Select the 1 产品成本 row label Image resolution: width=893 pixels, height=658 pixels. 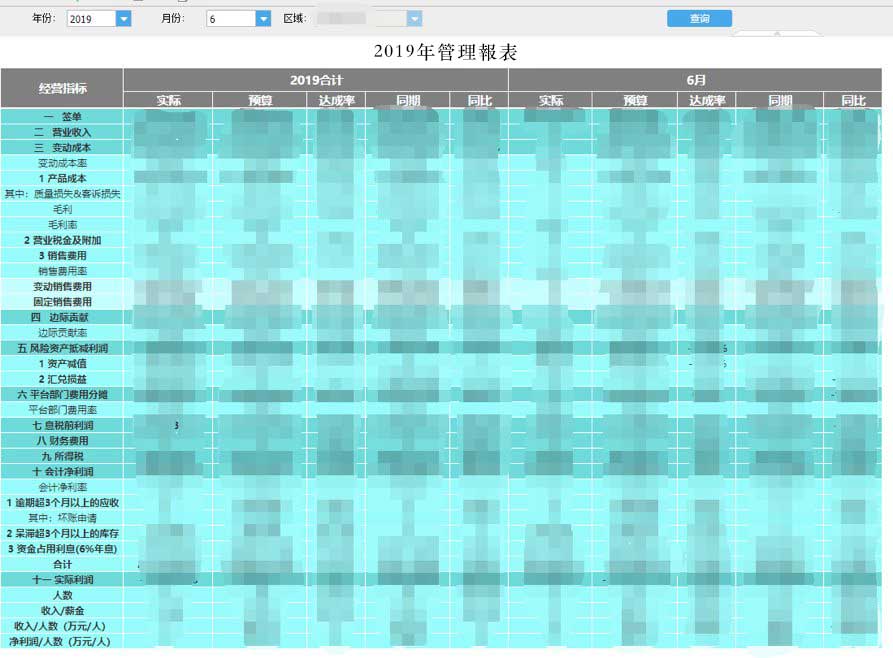pos(62,178)
